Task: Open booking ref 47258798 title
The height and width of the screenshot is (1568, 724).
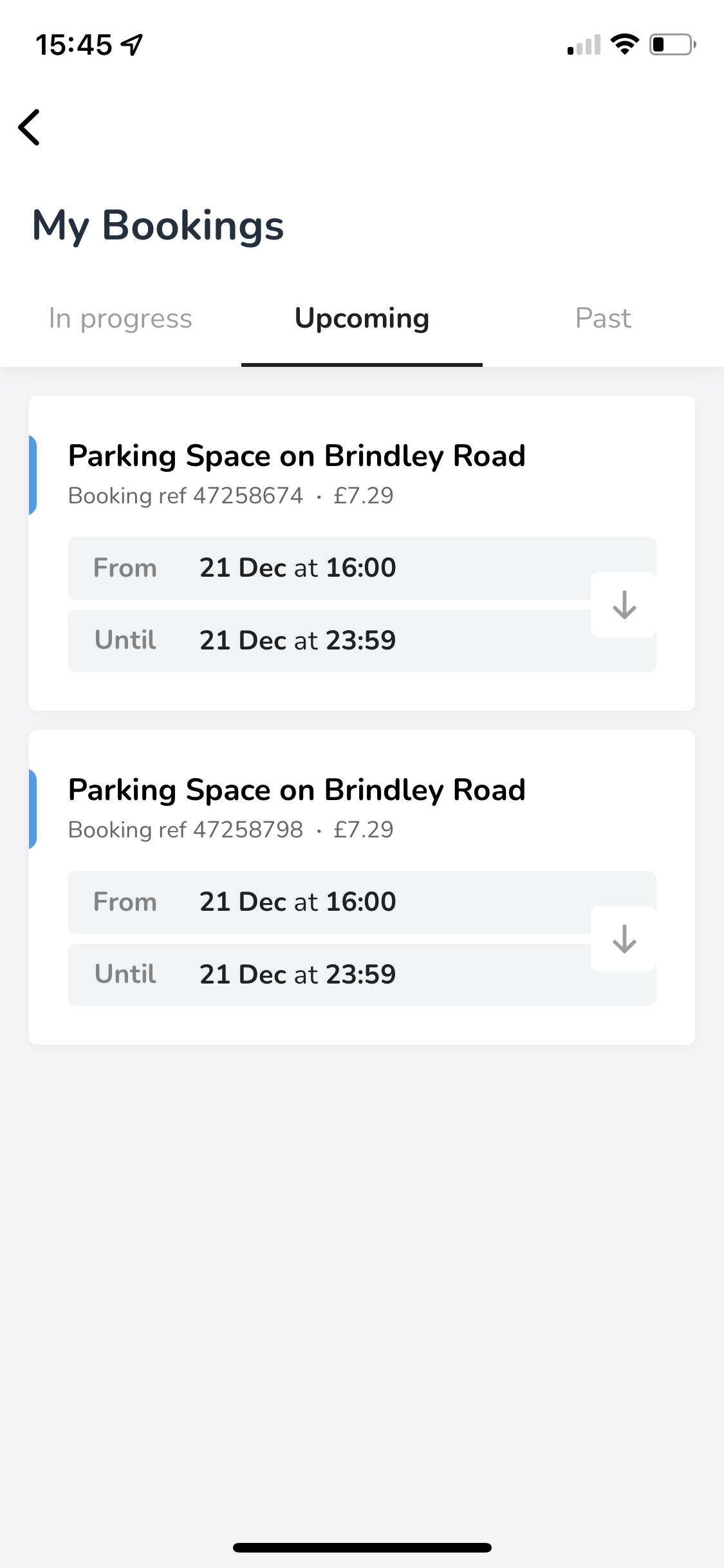Action: point(297,790)
